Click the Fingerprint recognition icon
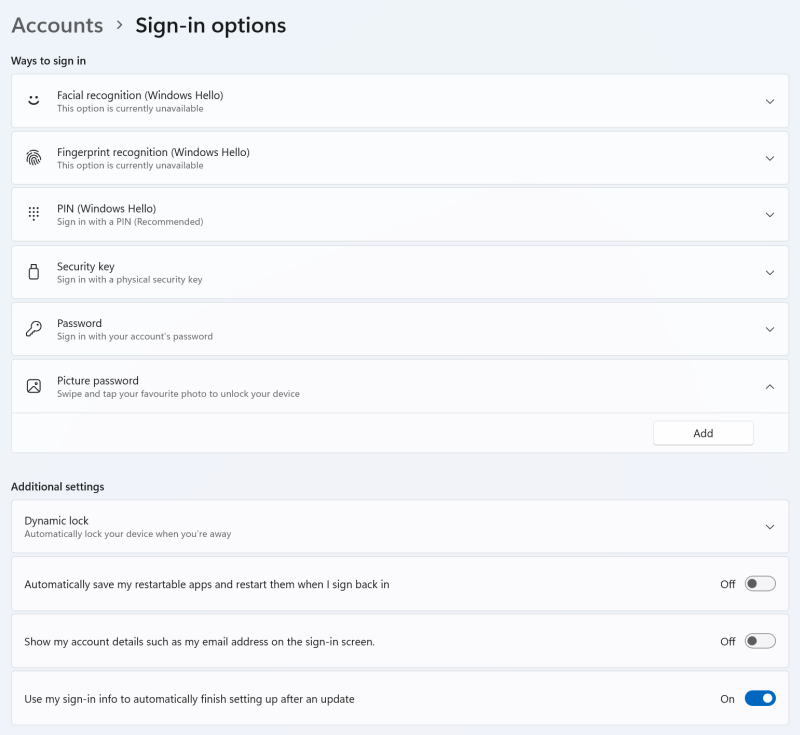Screen dimensions: 800x735 (x=33, y=158)
